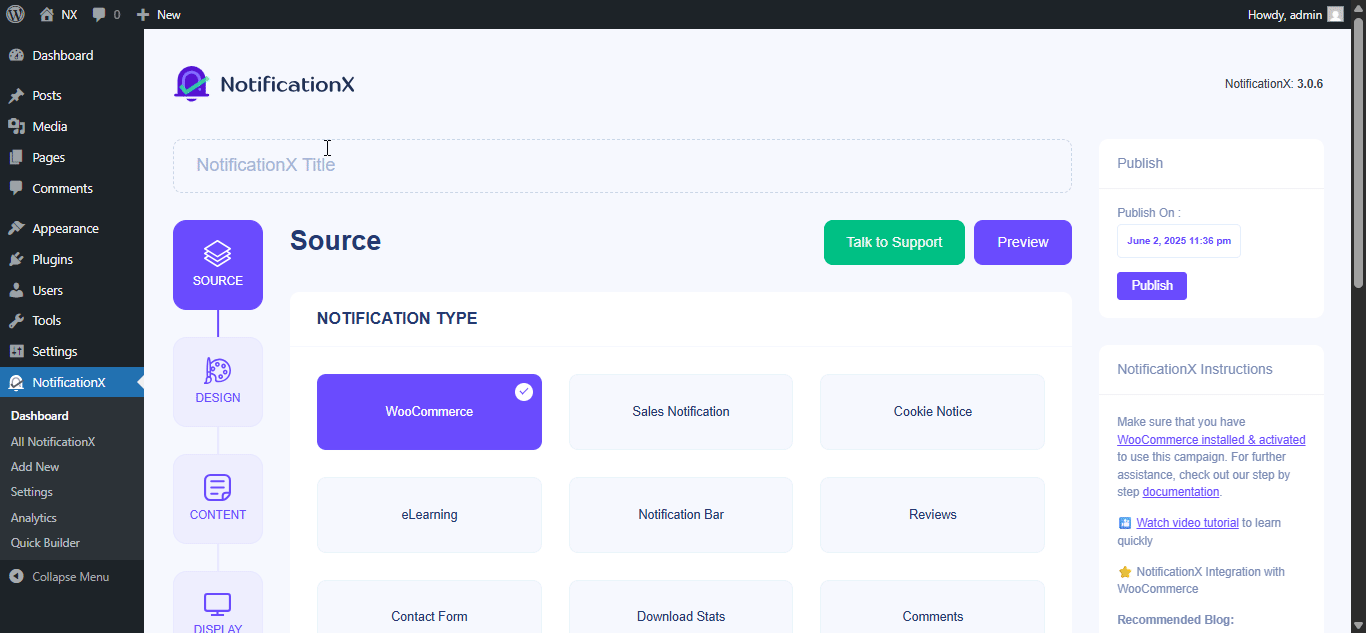Click the Appearance paintbrush icon
This screenshot has width=1366, height=633.
[16, 229]
